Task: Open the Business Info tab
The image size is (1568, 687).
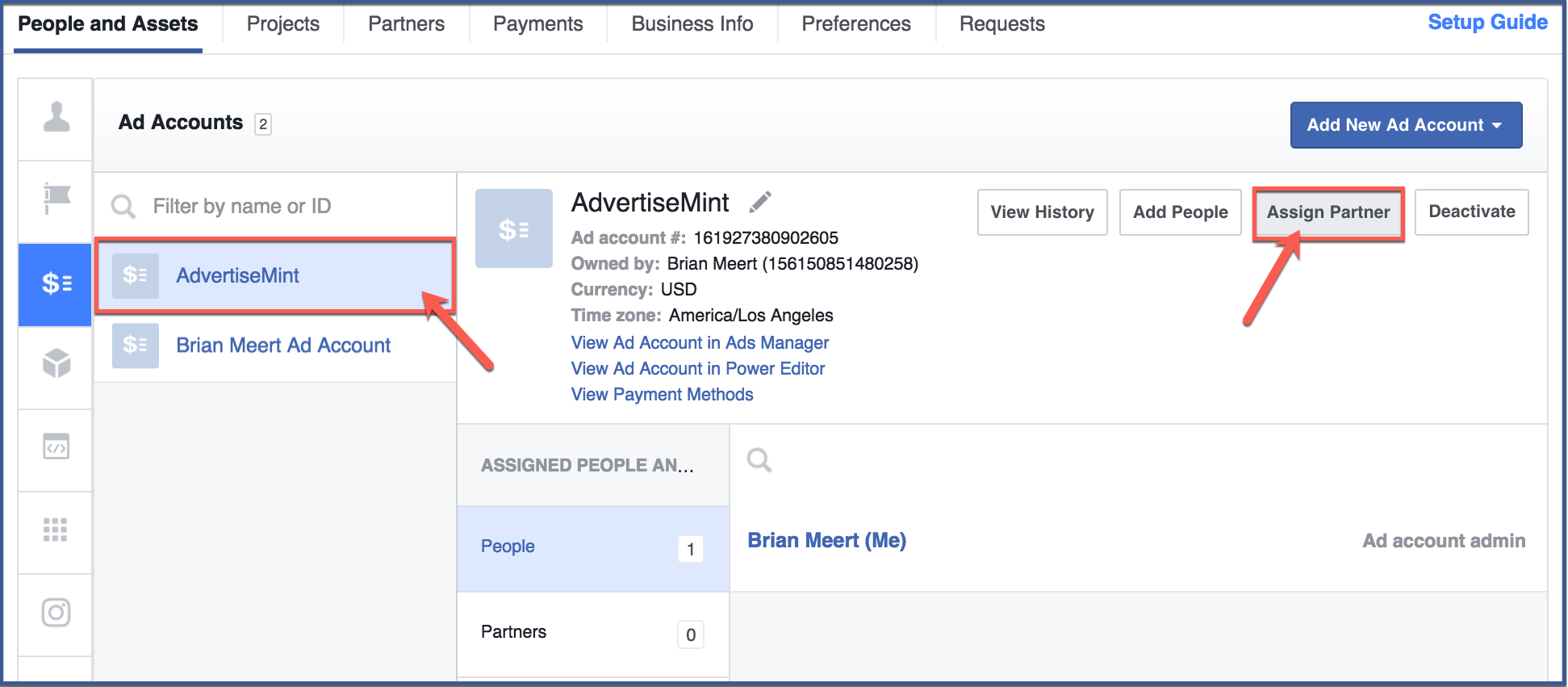Action: 692,24
